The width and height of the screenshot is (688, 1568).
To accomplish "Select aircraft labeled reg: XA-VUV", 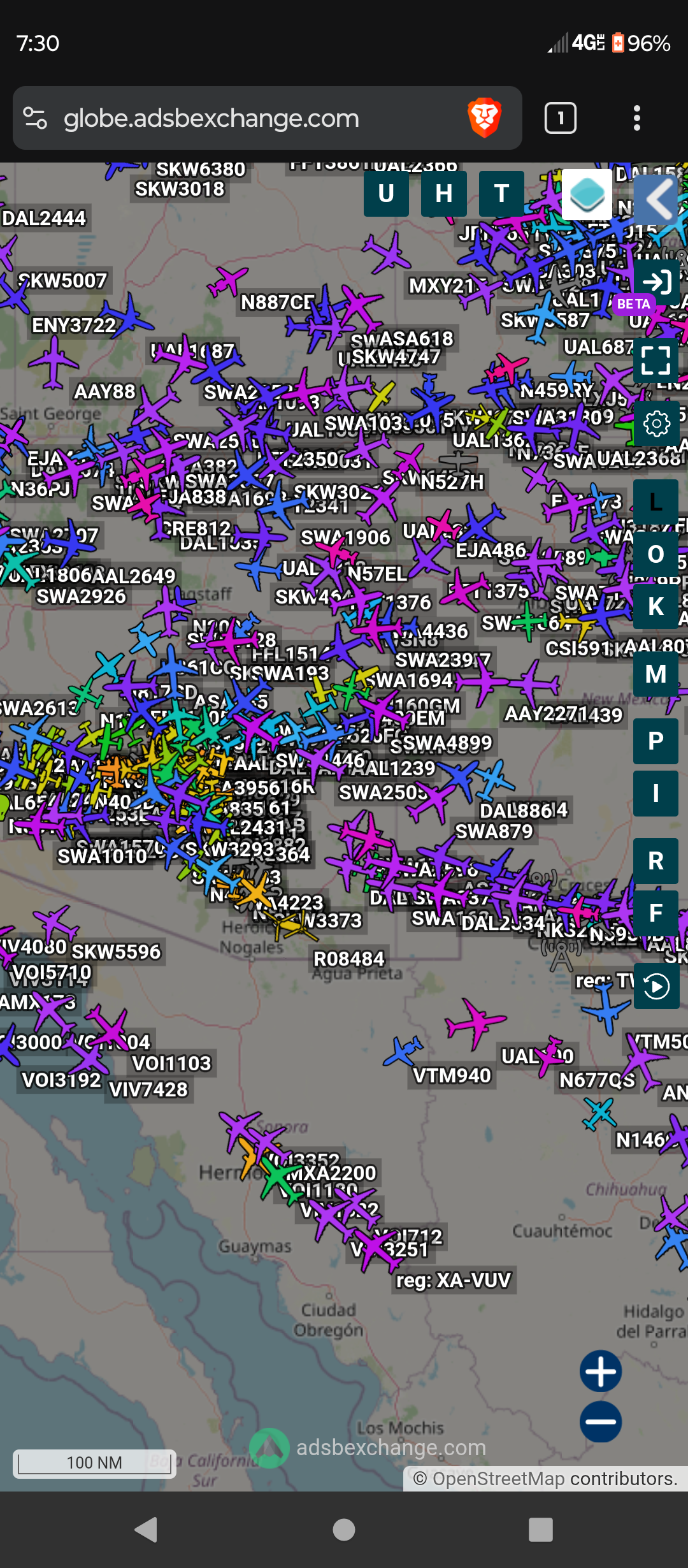I will pyautogui.click(x=454, y=1281).
